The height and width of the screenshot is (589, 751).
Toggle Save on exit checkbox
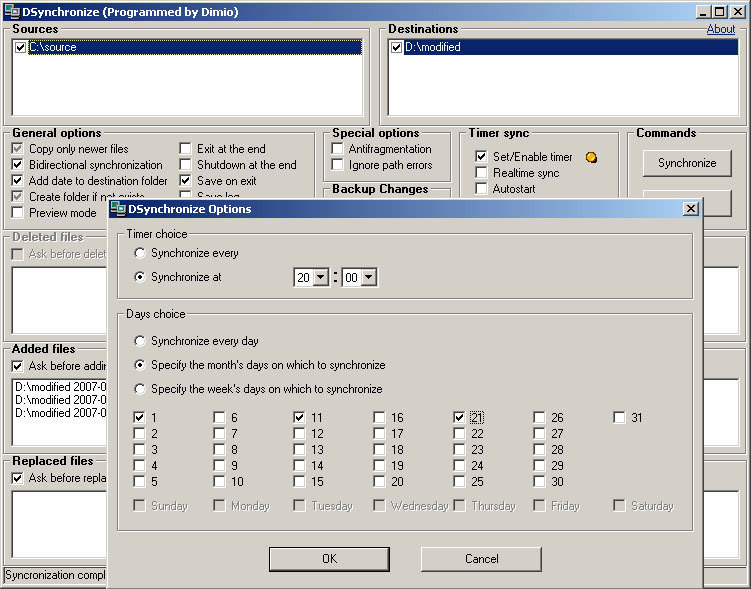pyautogui.click(x=186, y=181)
